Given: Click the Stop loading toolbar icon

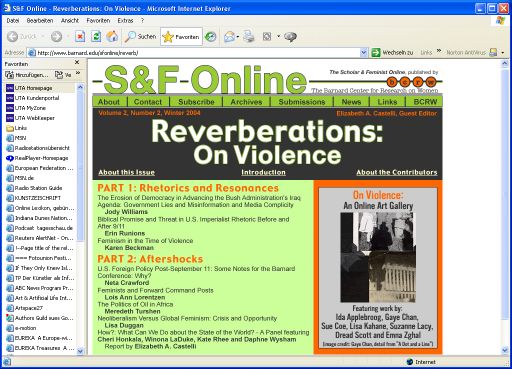Looking at the screenshot, I should [80, 36].
